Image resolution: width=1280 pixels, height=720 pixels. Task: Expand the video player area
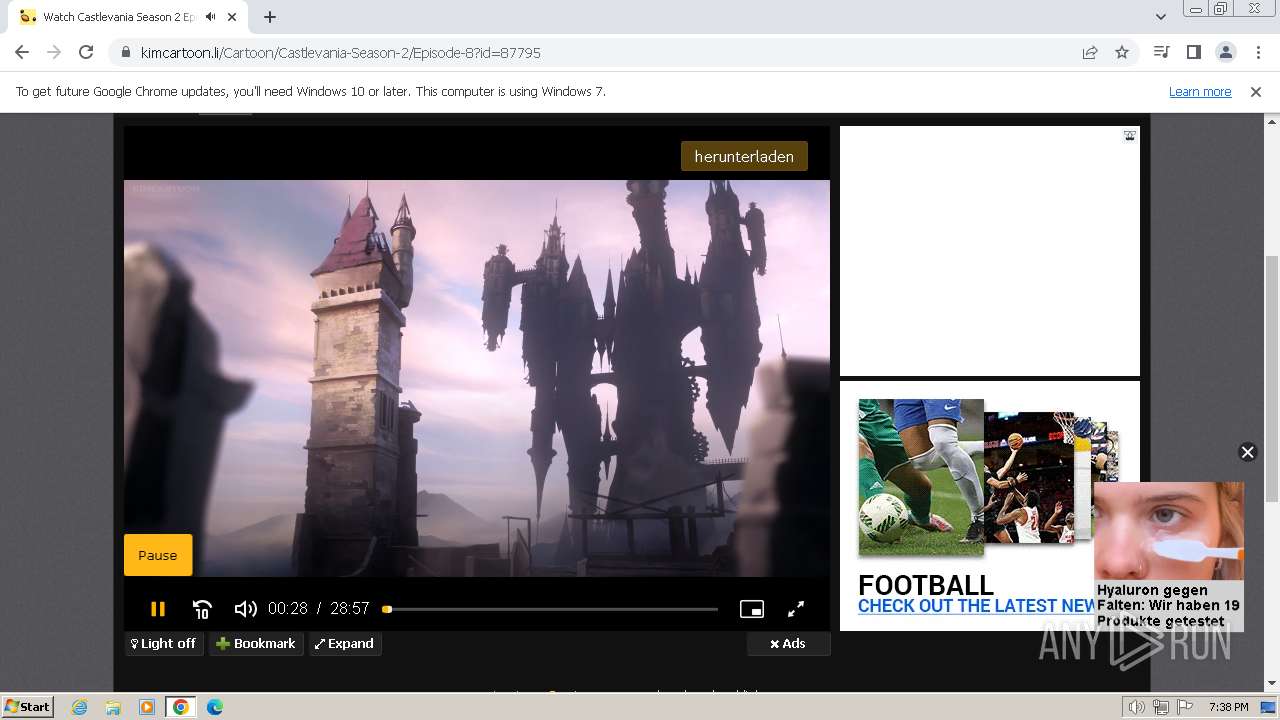345,643
